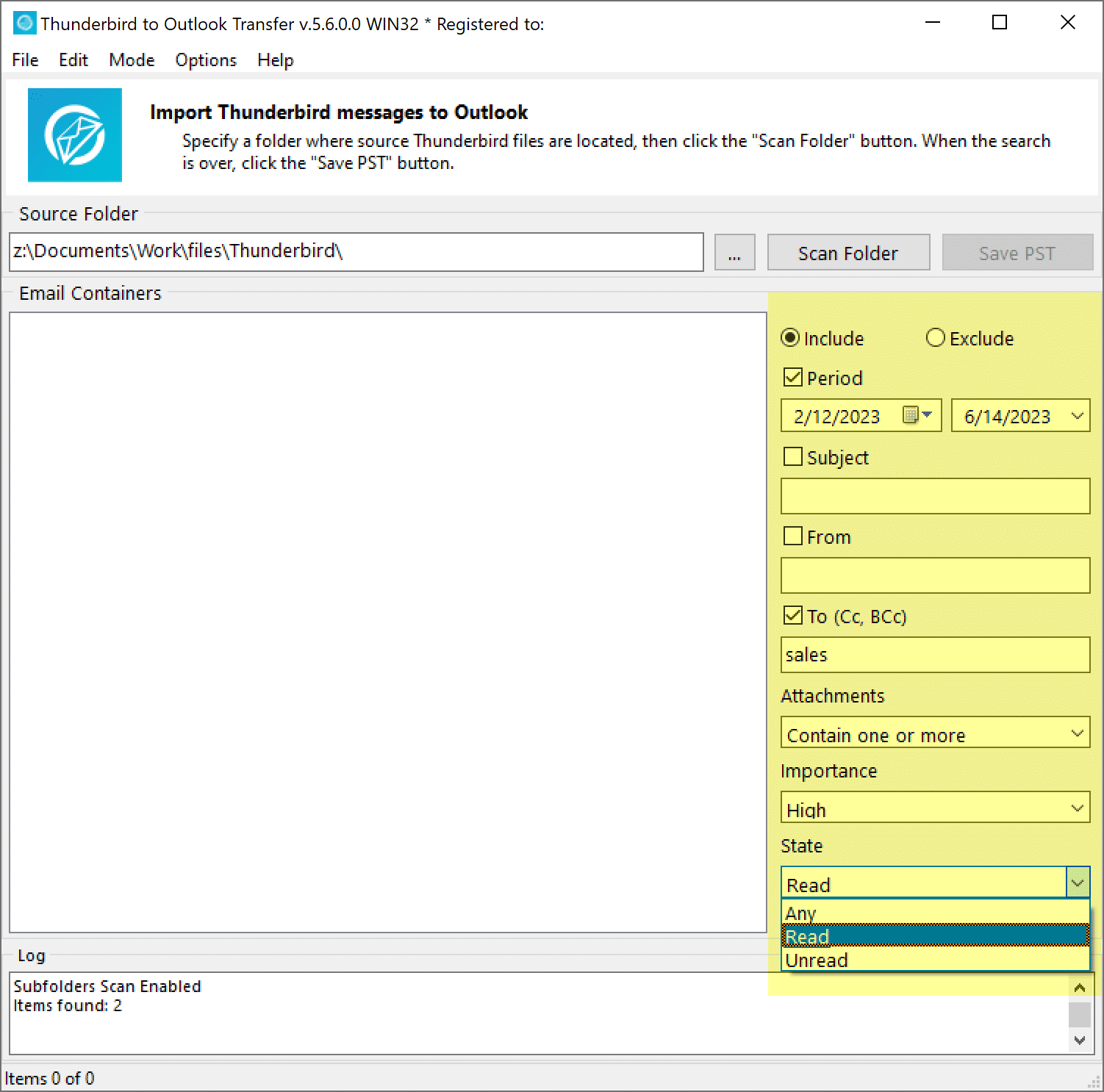Image resolution: width=1104 pixels, height=1092 pixels.
Task: Open the Help menu
Action: tap(276, 60)
